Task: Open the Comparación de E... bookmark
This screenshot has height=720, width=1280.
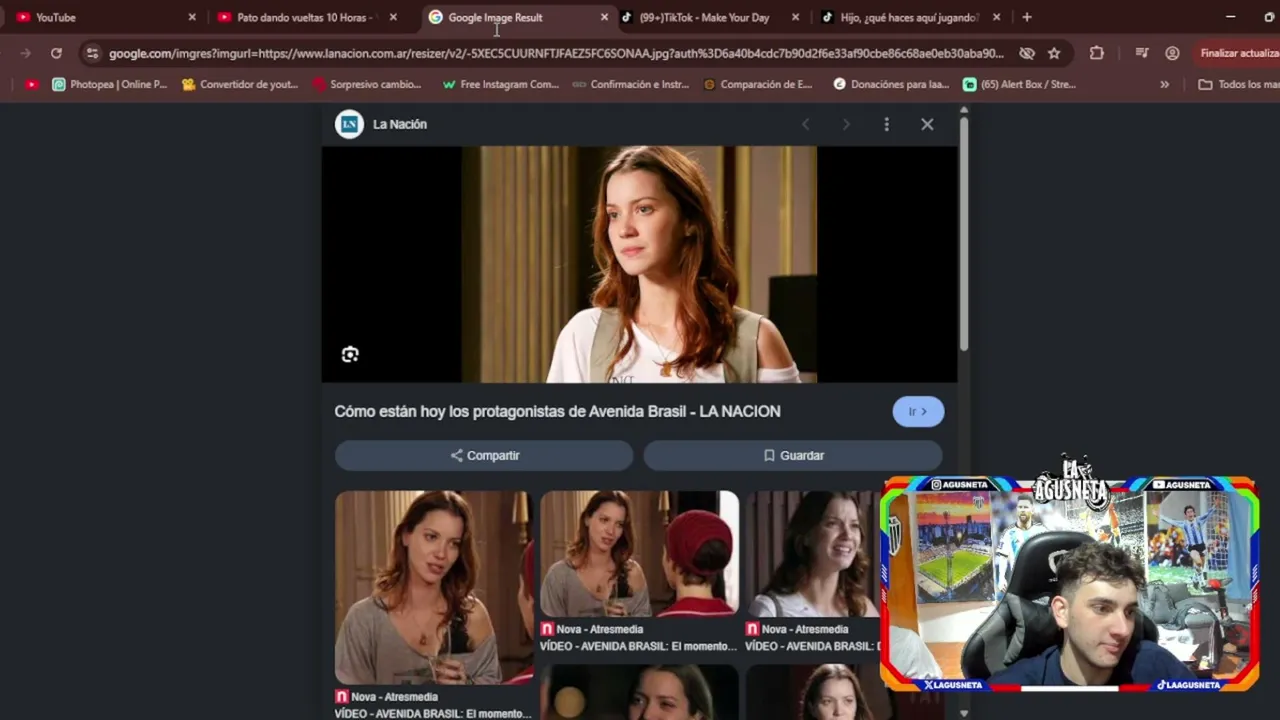Action: (x=758, y=84)
